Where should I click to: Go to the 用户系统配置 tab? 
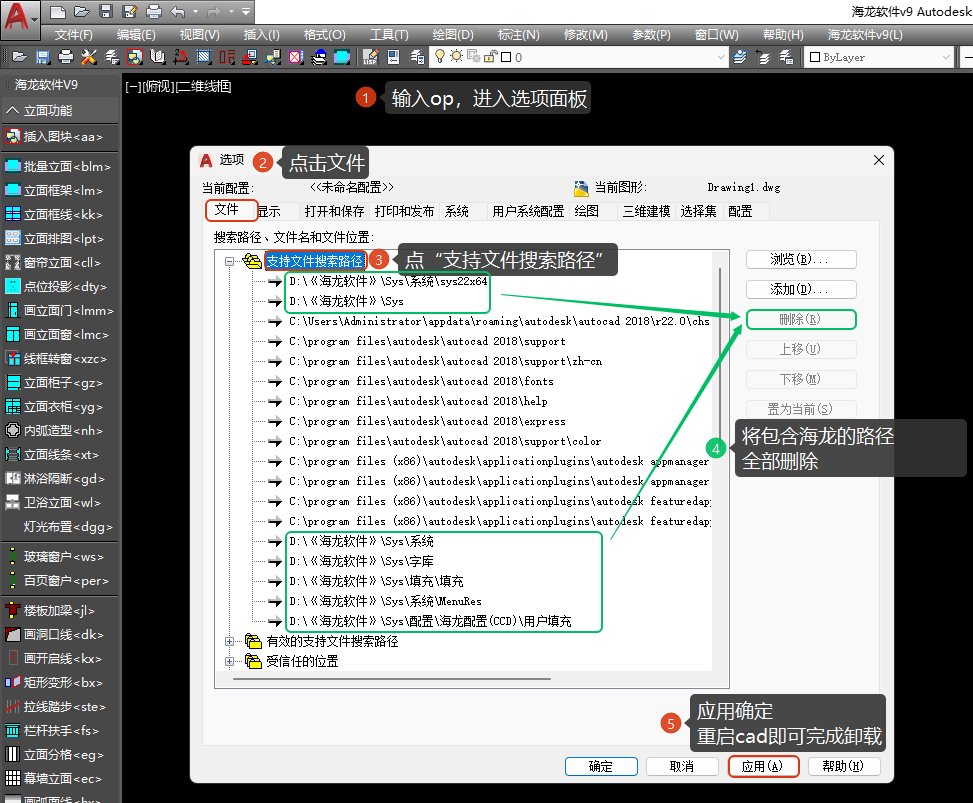click(528, 212)
